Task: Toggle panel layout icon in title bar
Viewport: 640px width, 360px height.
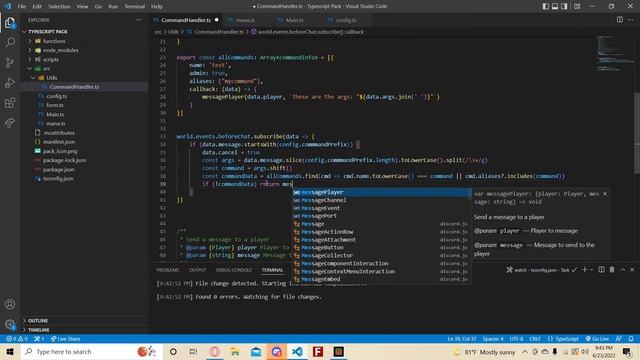Action: click(555, 6)
